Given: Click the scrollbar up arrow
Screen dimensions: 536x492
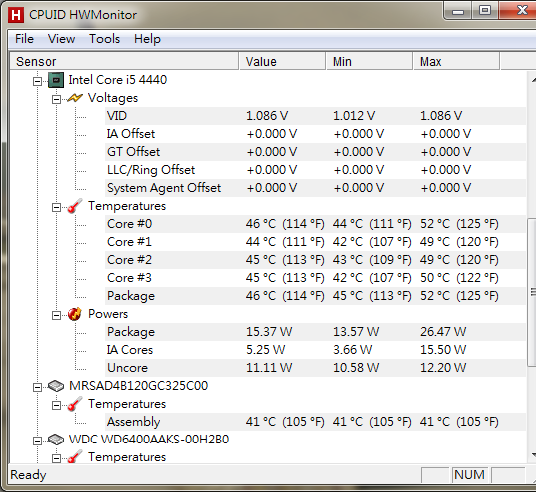Looking at the screenshot, I should [533, 80].
